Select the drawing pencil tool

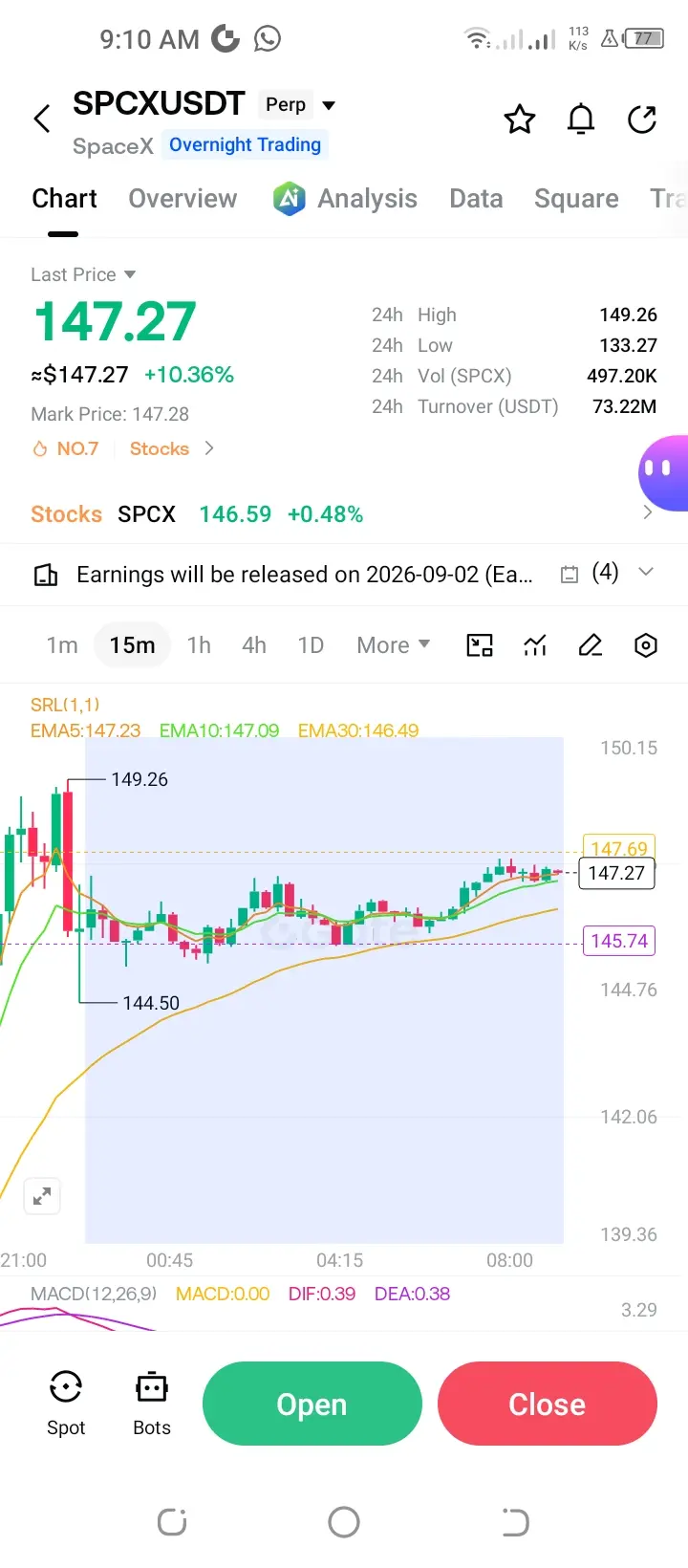click(591, 645)
